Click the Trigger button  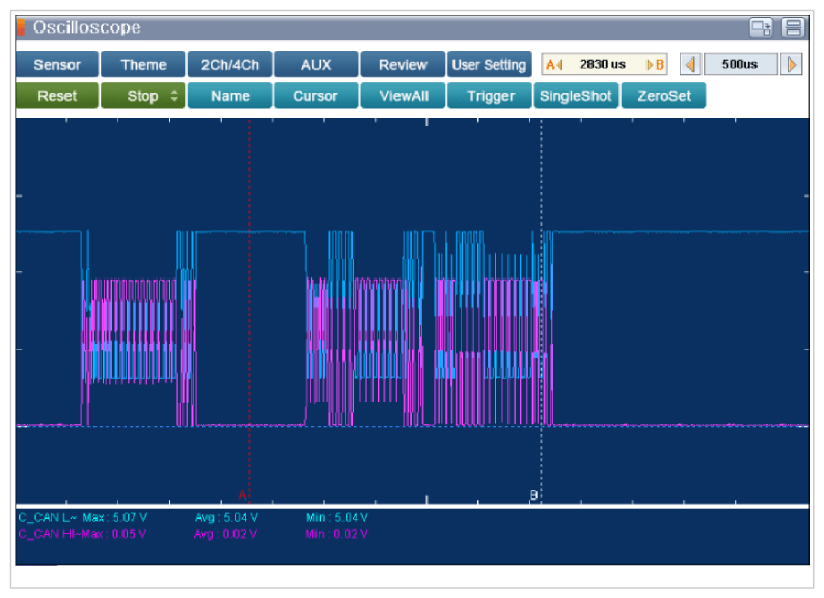point(489,96)
